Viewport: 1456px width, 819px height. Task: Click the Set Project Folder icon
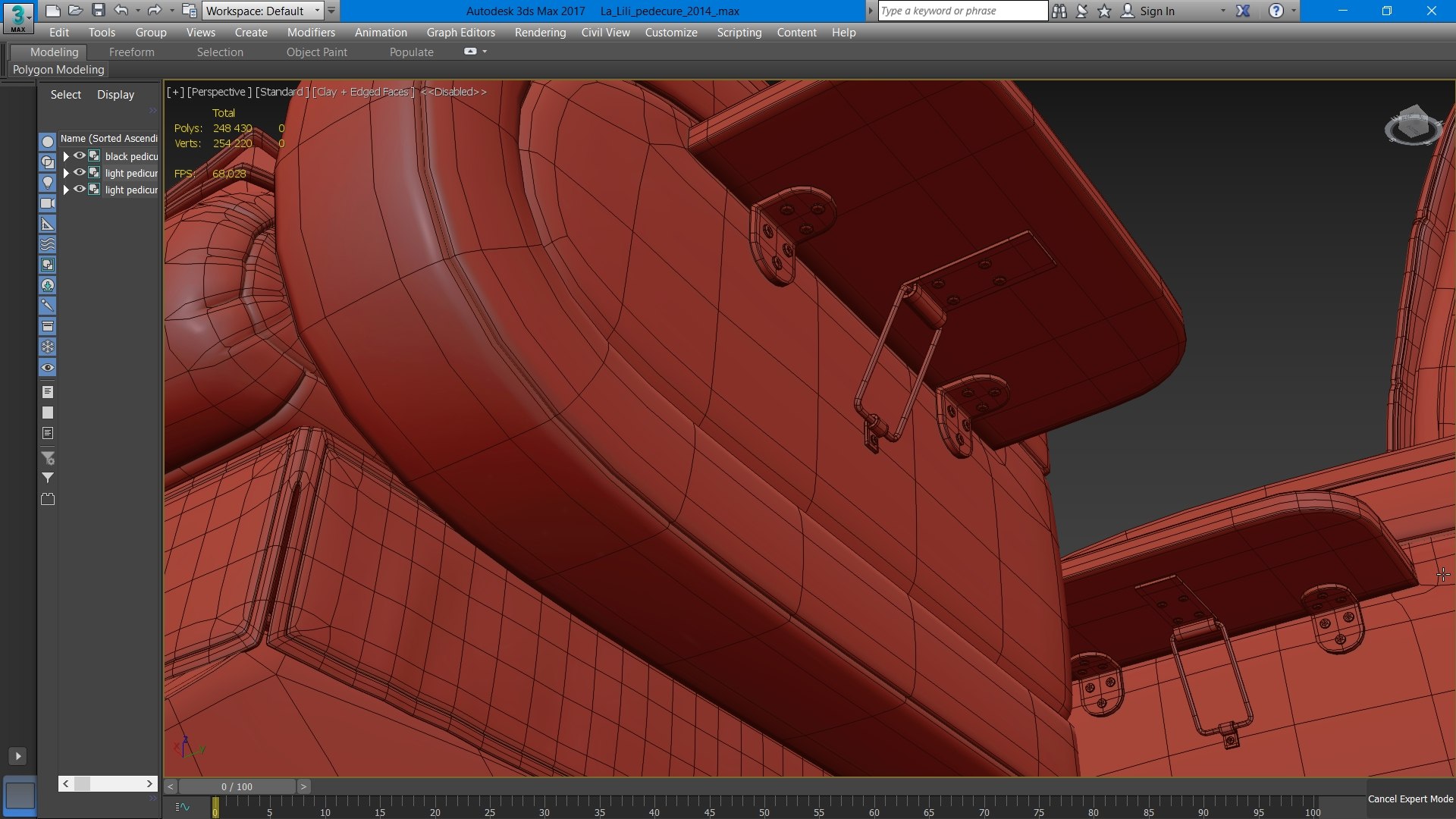(190, 11)
